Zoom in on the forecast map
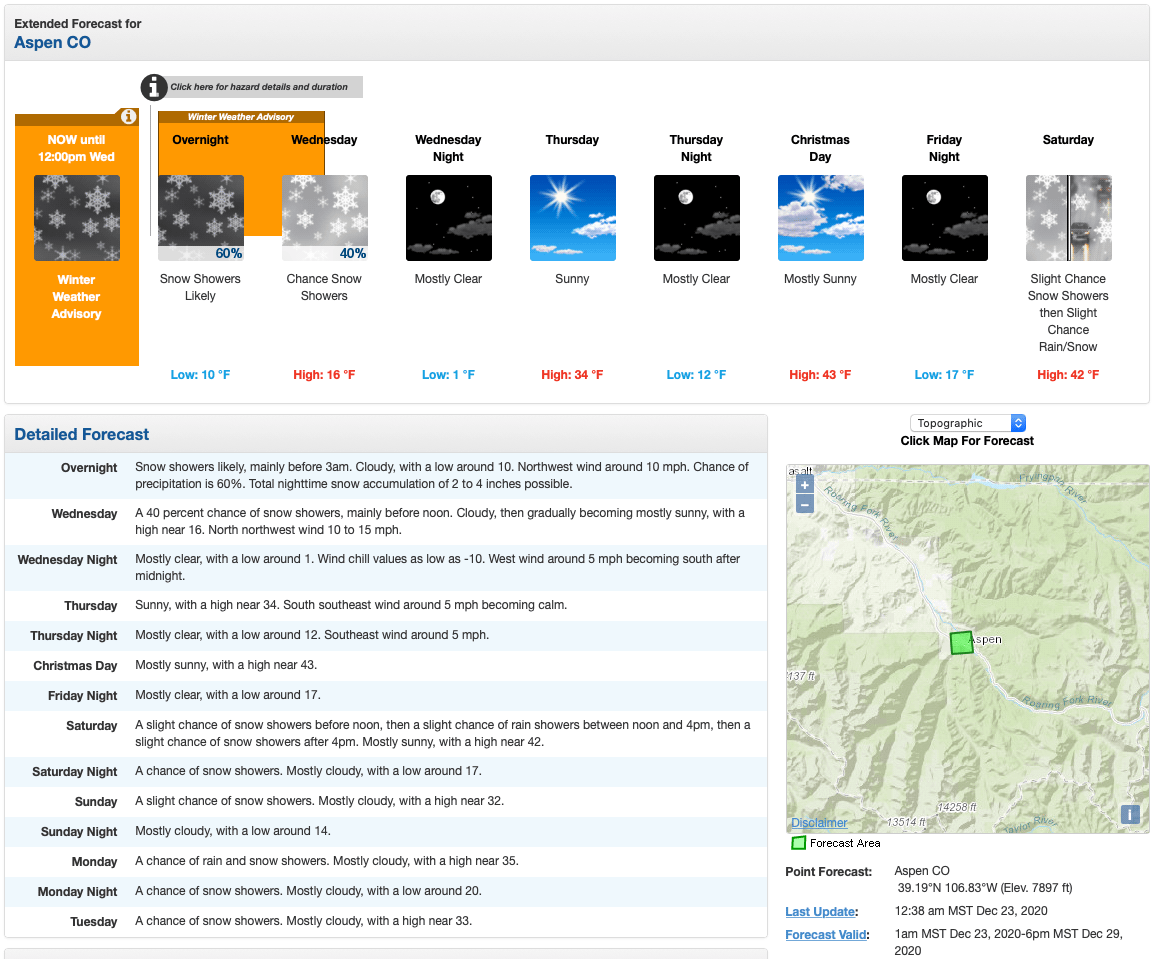Image resolution: width=1161 pixels, height=959 pixels. [805, 484]
